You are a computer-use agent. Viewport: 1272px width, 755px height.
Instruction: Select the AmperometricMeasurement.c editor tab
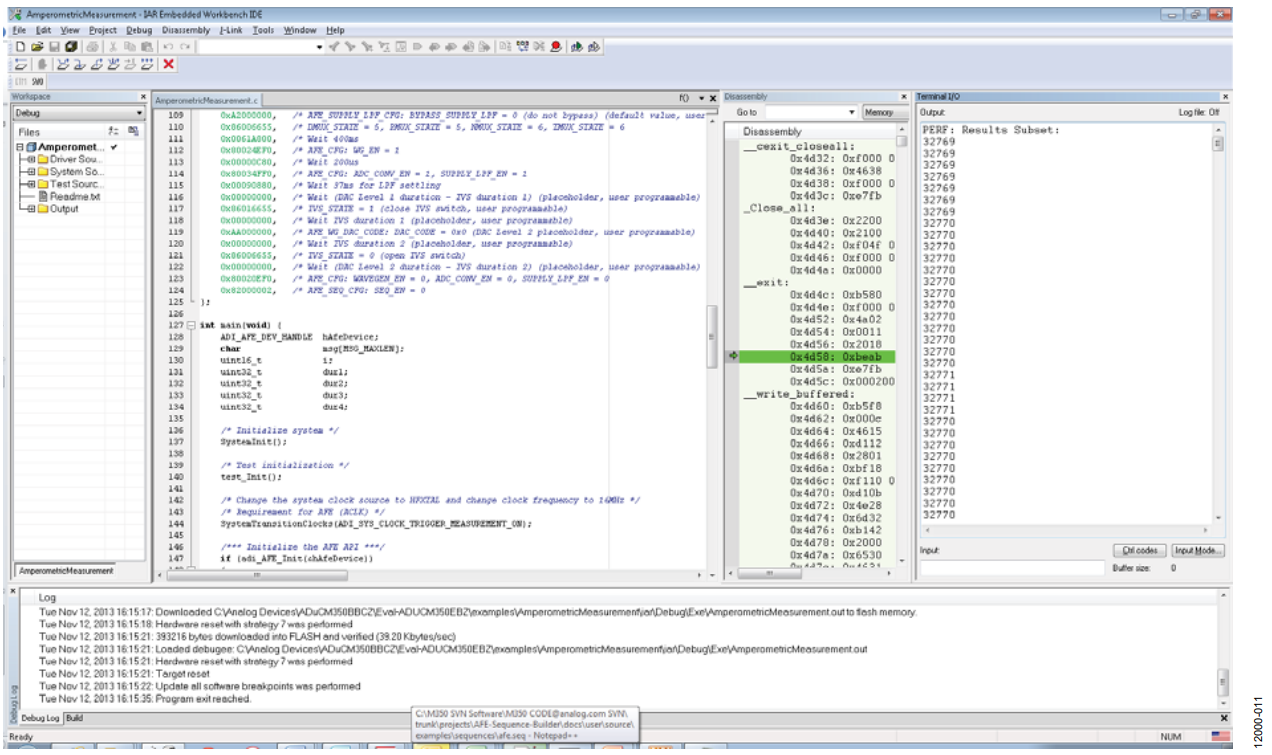tap(207, 101)
